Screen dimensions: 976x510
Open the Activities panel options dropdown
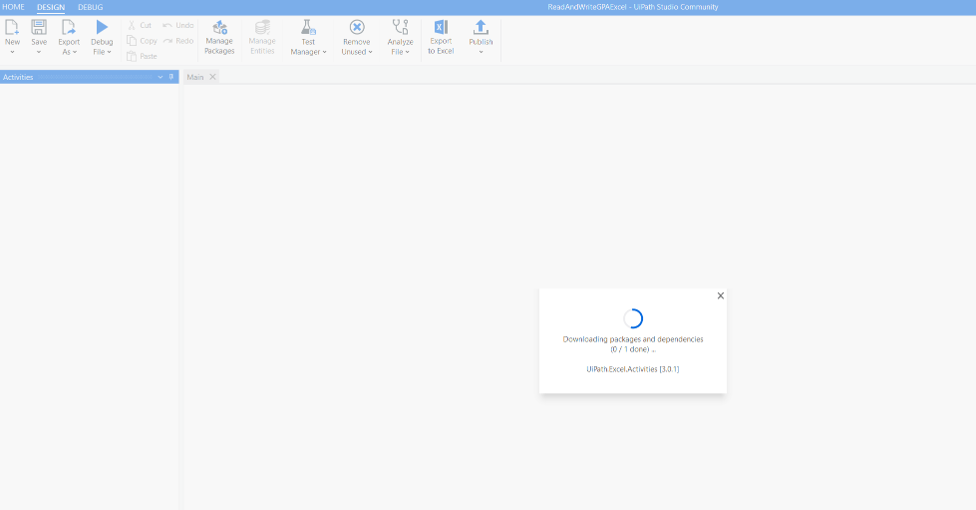160,77
